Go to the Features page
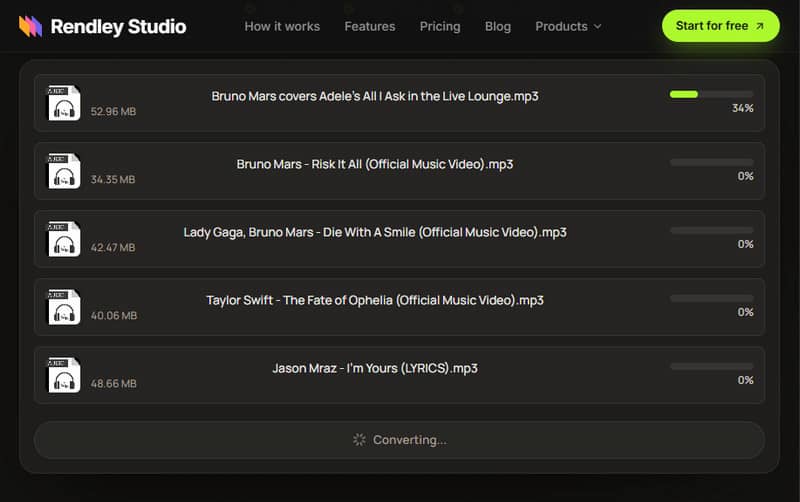The width and height of the screenshot is (800, 502). [370, 27]
